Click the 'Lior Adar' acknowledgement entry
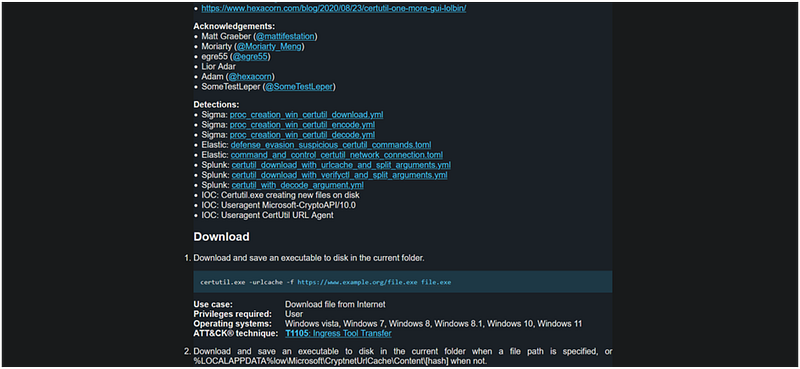 tap(218, 67)
